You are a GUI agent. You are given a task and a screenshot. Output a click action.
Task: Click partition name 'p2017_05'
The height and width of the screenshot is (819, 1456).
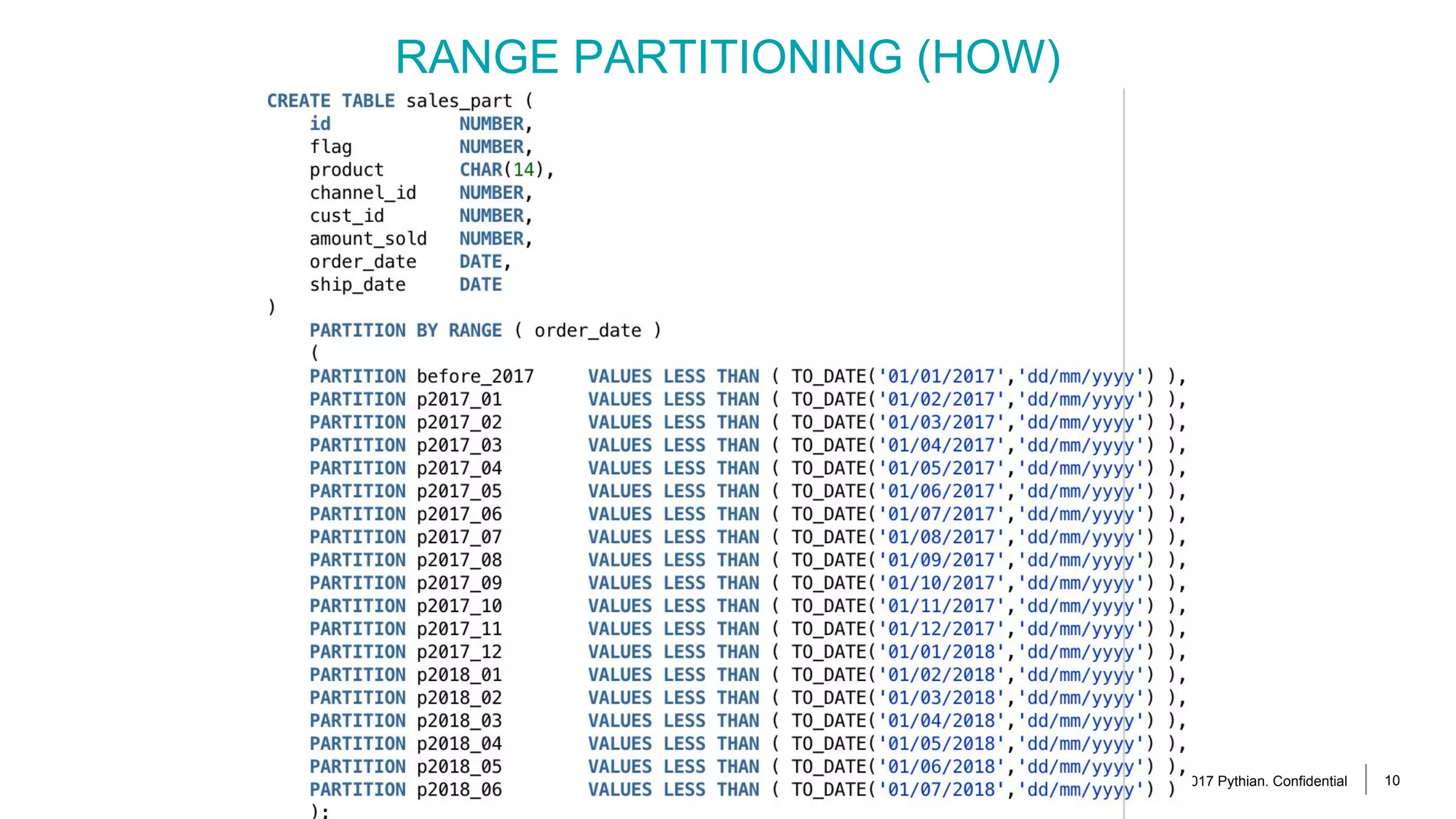point(459,491)
